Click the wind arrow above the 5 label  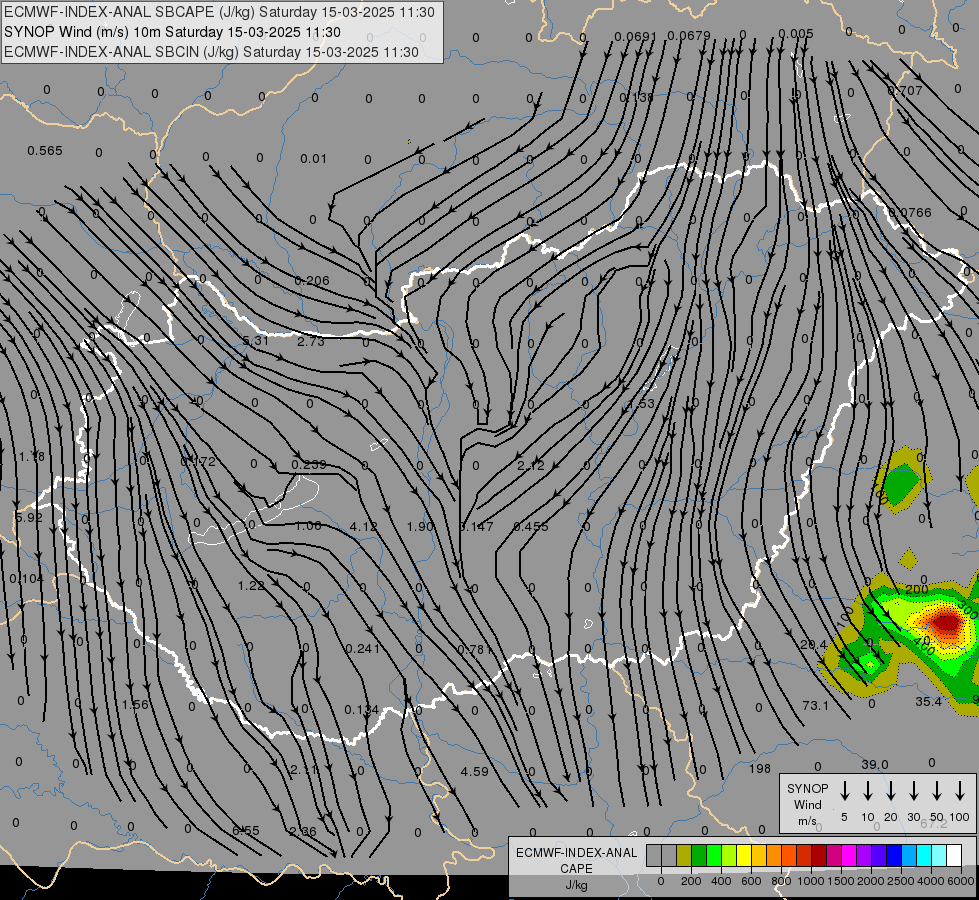[x=845, y=790]
